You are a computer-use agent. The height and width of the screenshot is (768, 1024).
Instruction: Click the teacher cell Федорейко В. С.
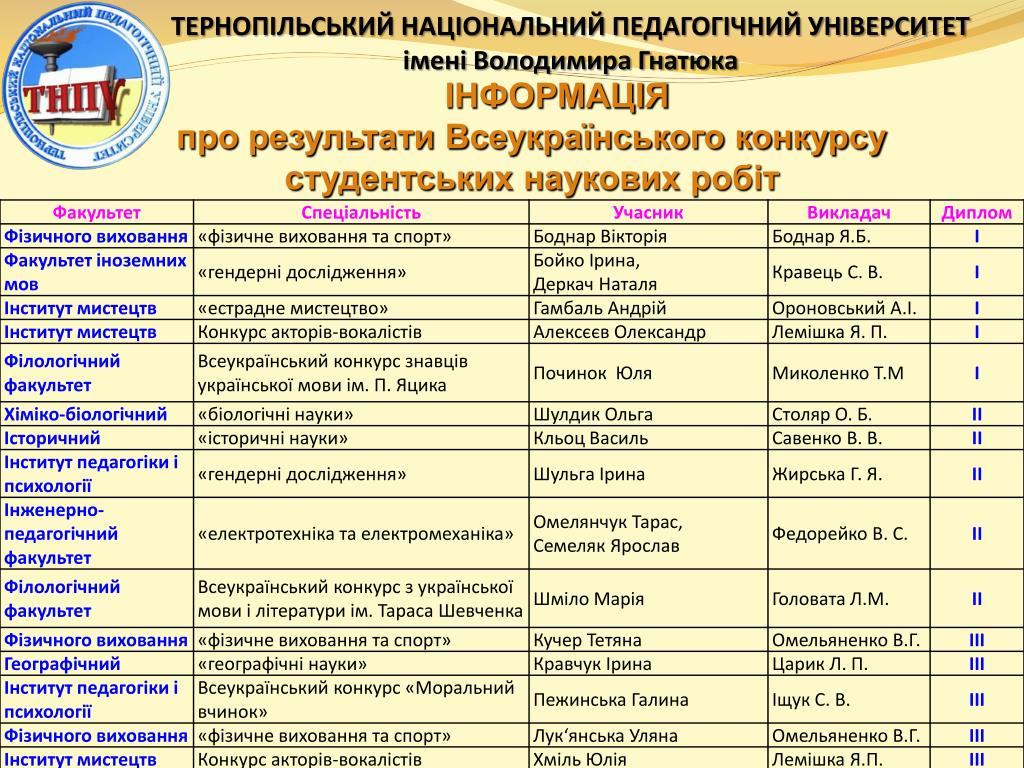click(x=848, y=534)
